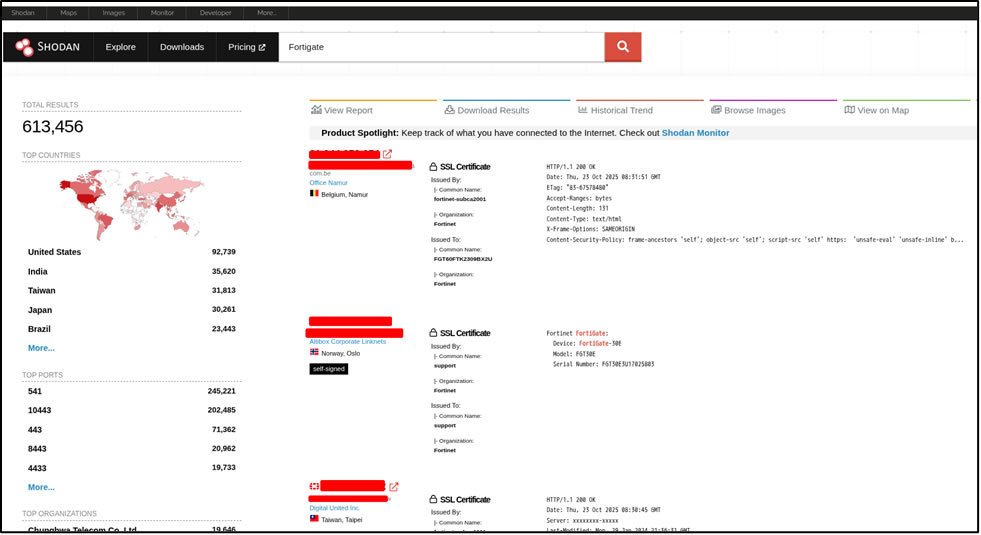Expand More... under Top Countries
Viewport: 981px width, 535px height.
(x=41, y=348)
